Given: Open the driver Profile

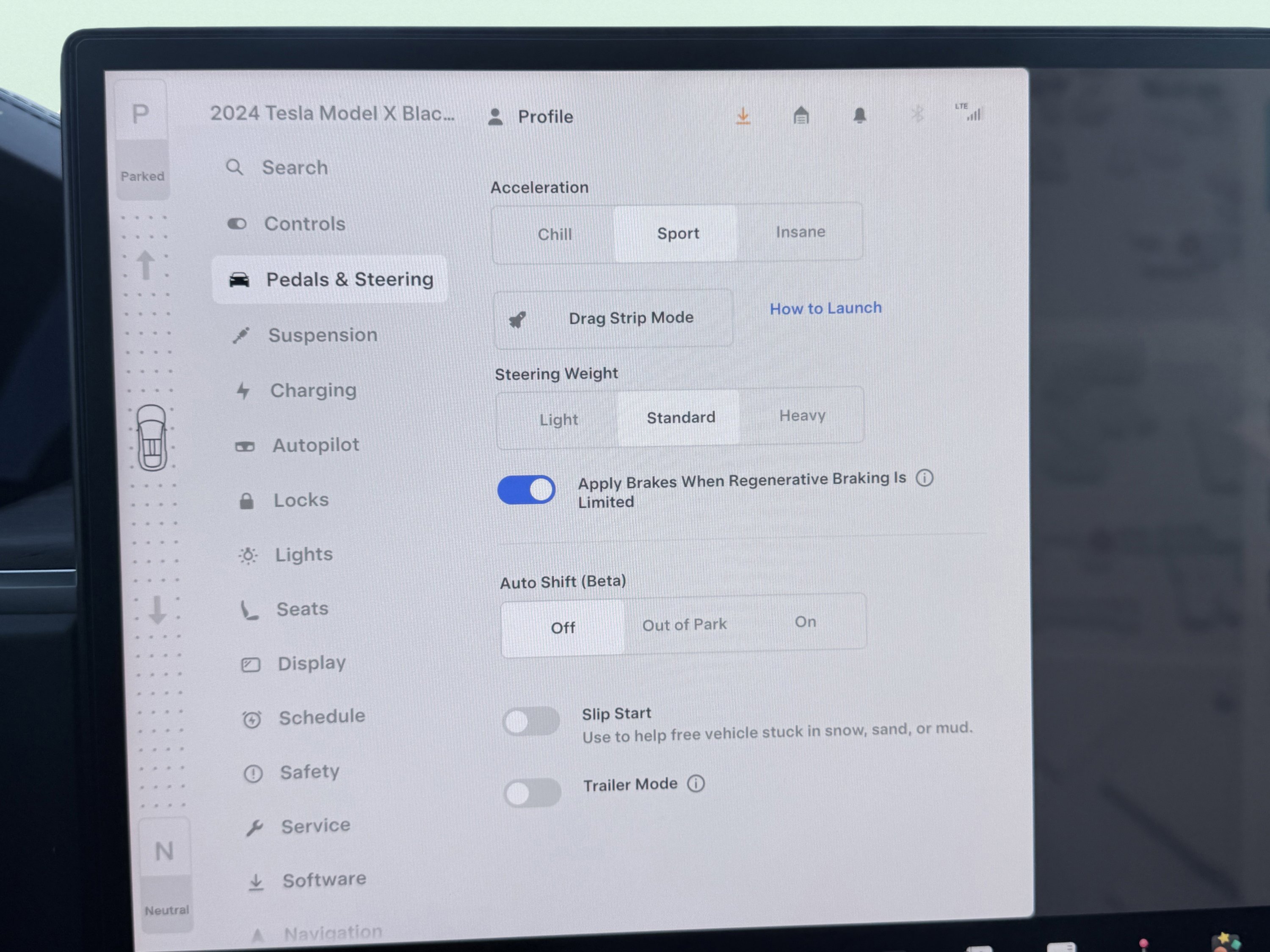Looking at the screenshot, I should click(x=530, y=116).
